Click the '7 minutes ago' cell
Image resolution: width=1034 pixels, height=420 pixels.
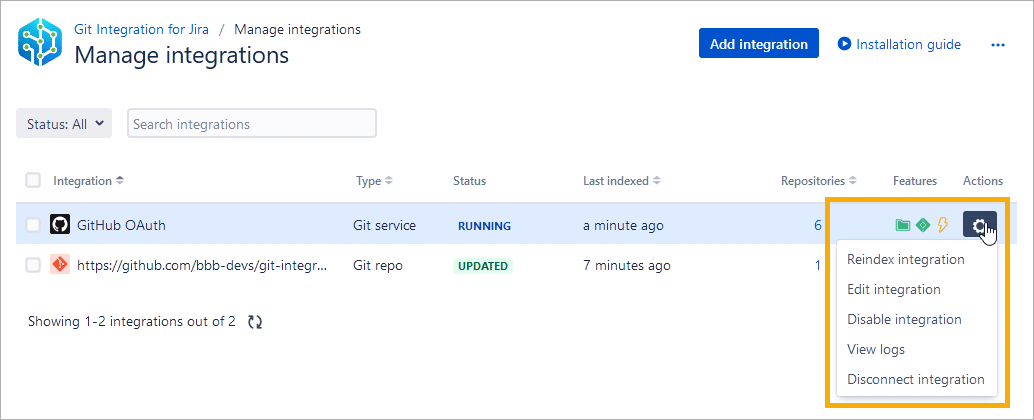[626, 266]
